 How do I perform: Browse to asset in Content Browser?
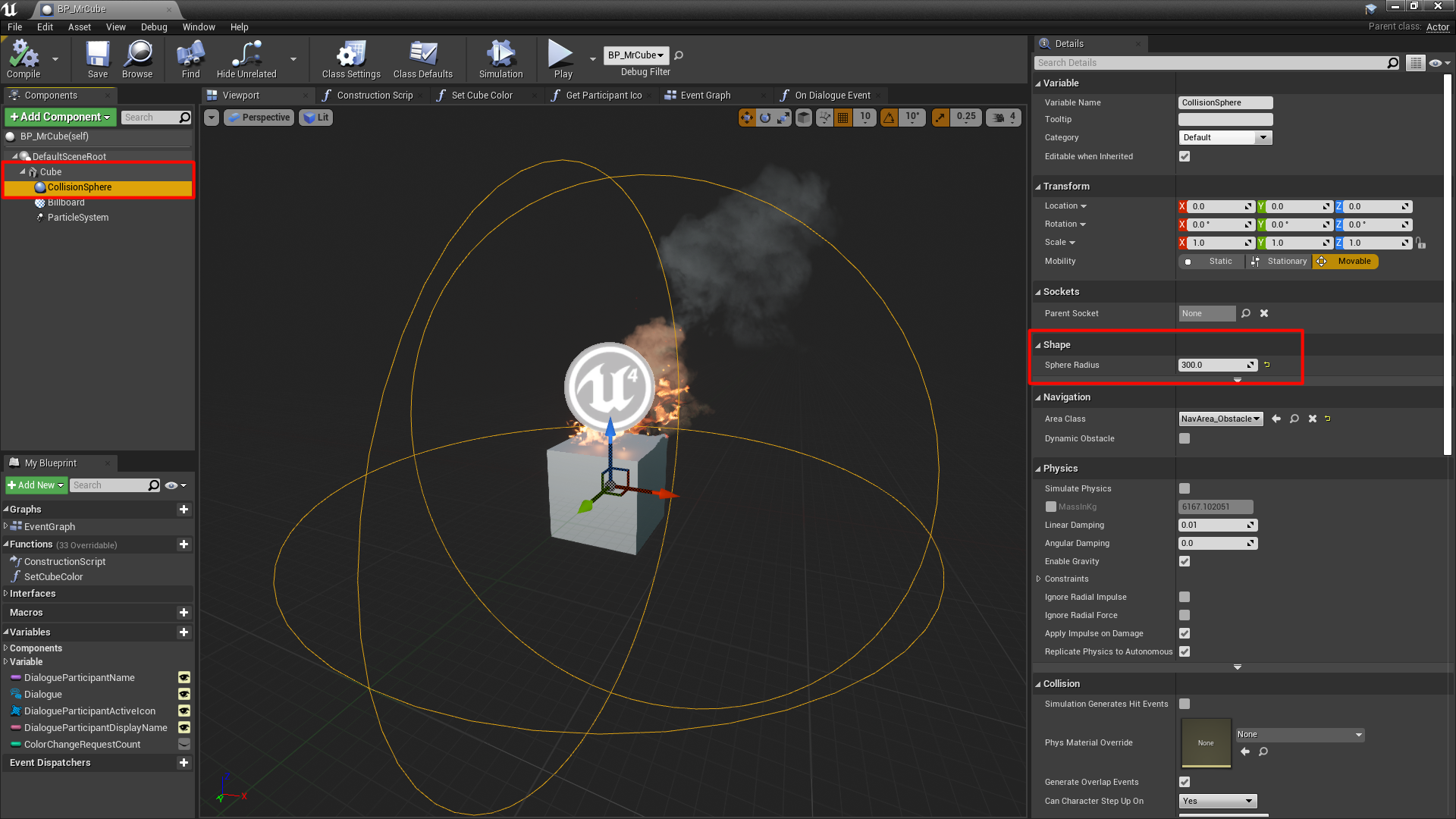(x=137, y=59)
